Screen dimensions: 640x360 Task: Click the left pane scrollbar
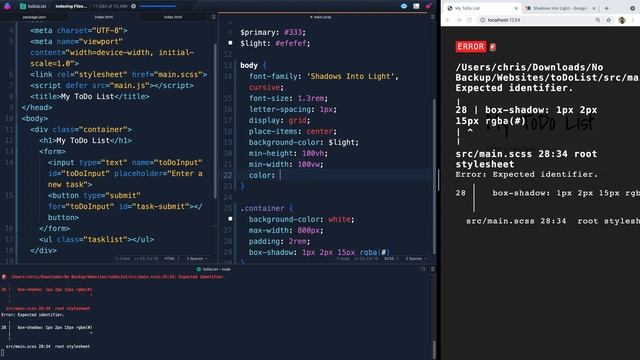pos(215,120)
